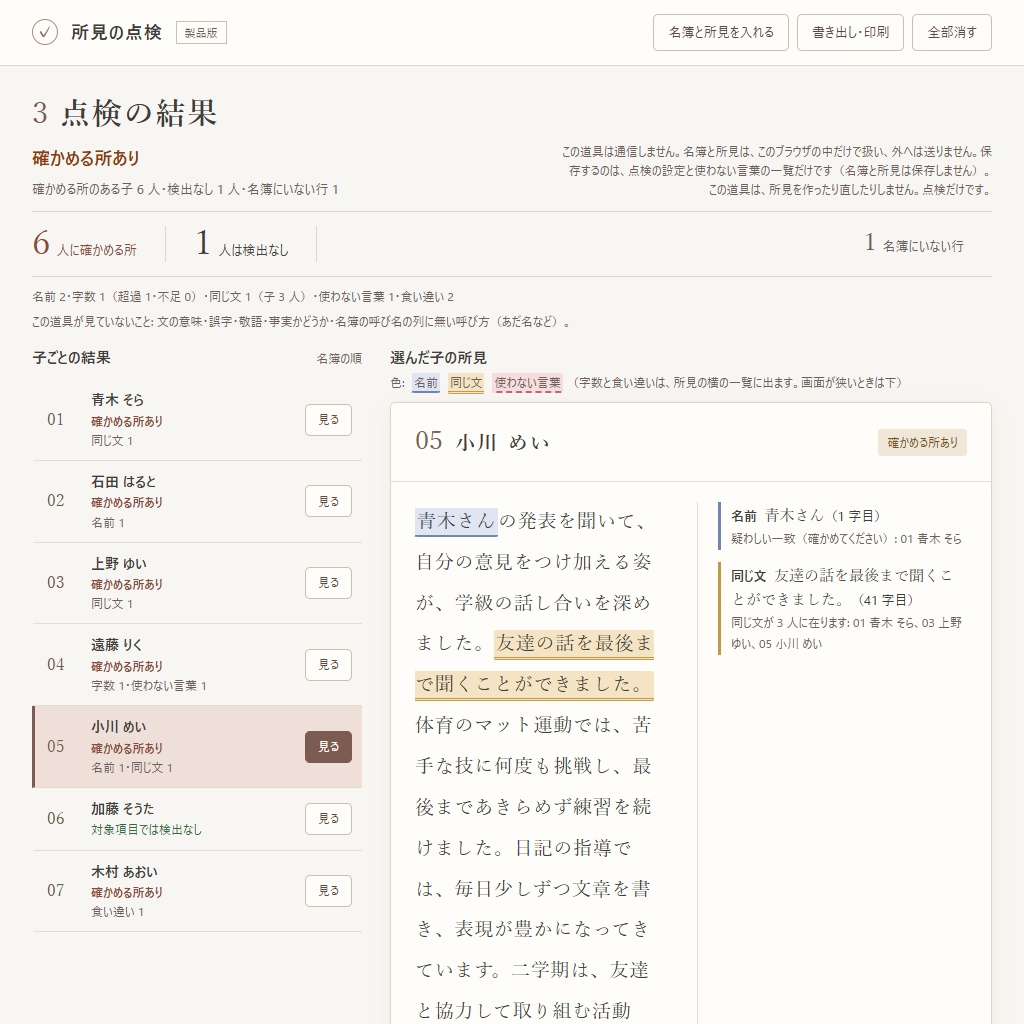The width and height of the screenshot is (1024, 1024).
Task: Click the 名簿と所見を入れる button
Action: click(720, 33)
